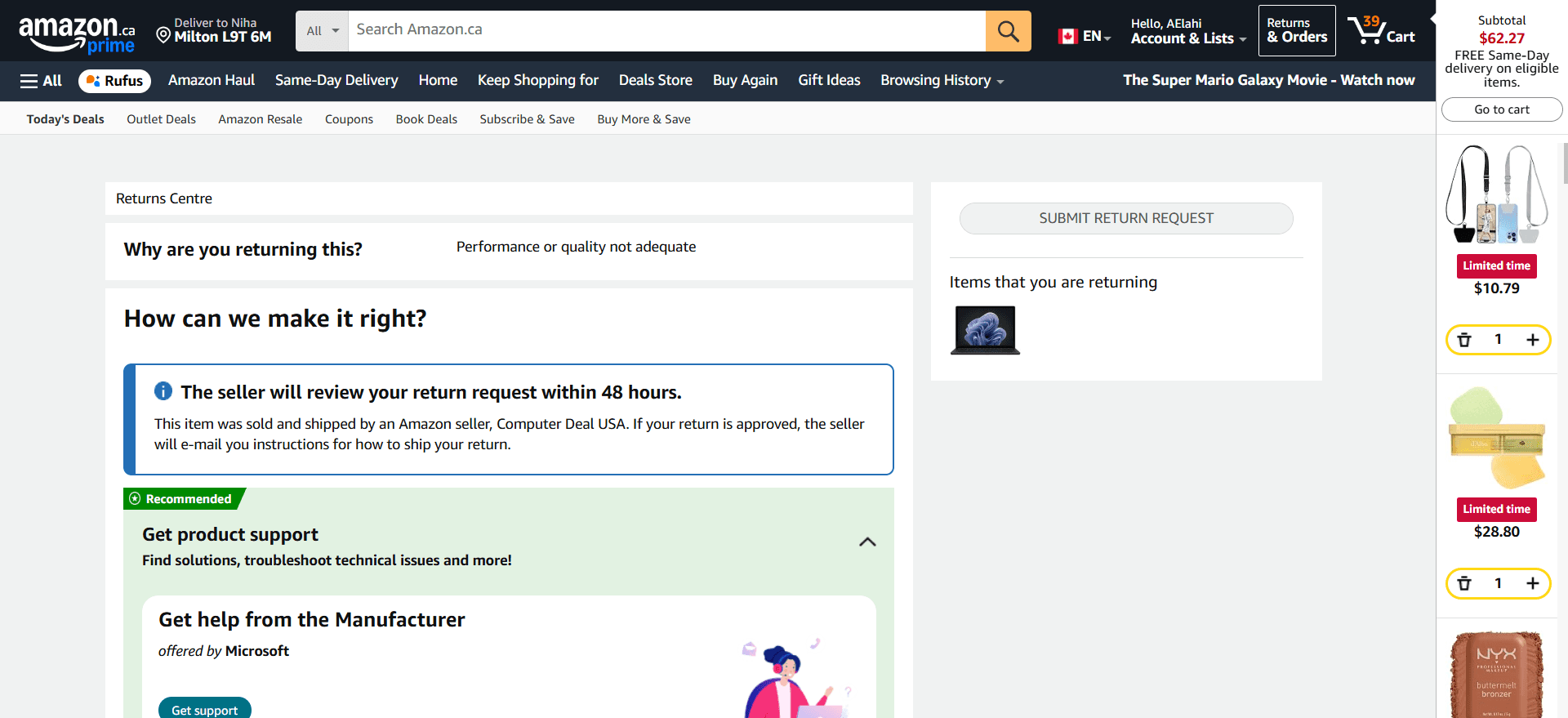This screenshot has height=718, width=1568.
Task: Click the Get support button
Action: (x=204, y=709)
